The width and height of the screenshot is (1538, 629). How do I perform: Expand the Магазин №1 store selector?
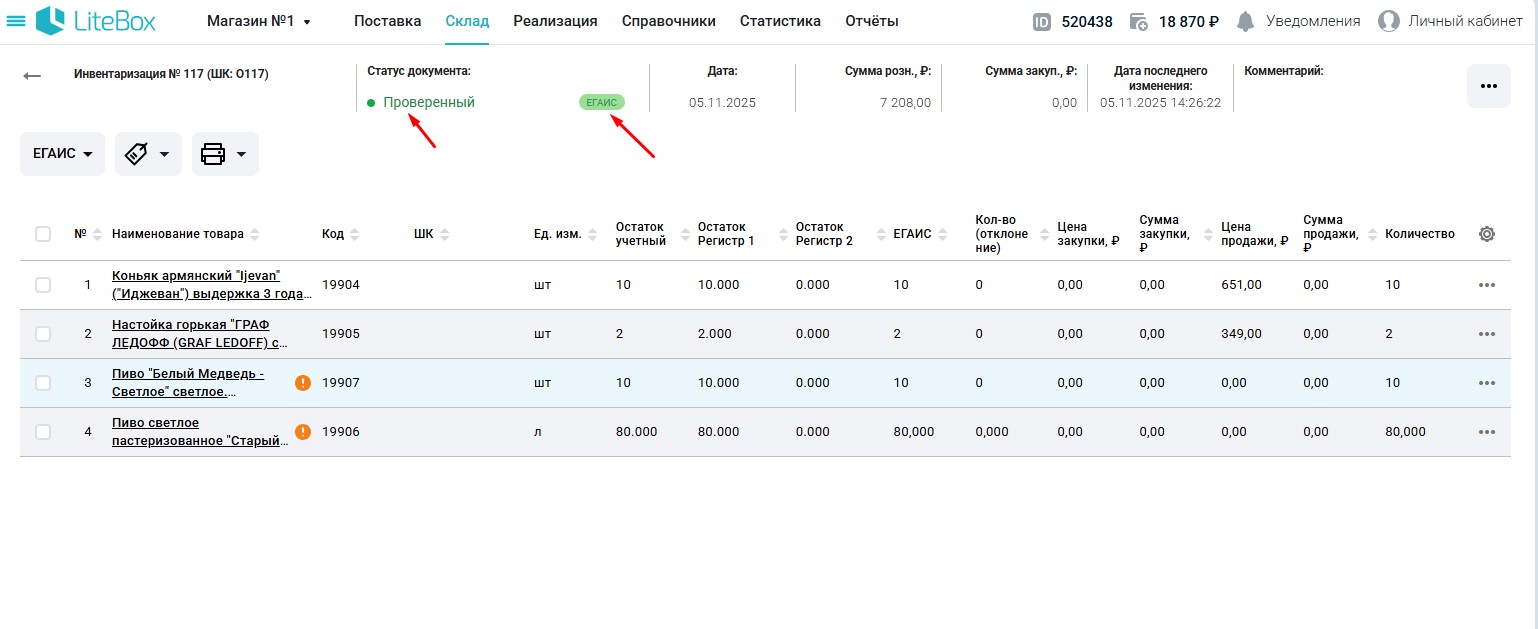(x=259, y=21)
